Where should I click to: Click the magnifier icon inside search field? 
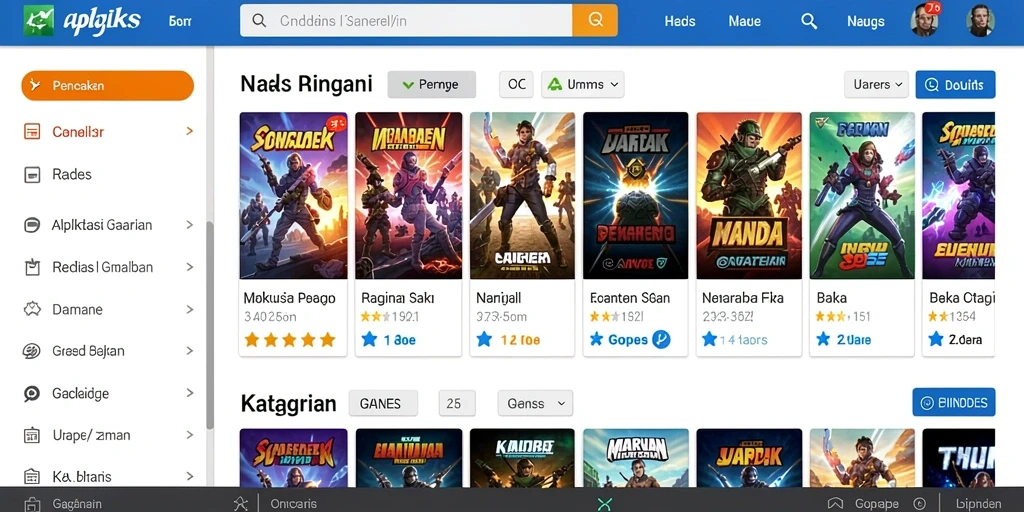pos(259,21)
